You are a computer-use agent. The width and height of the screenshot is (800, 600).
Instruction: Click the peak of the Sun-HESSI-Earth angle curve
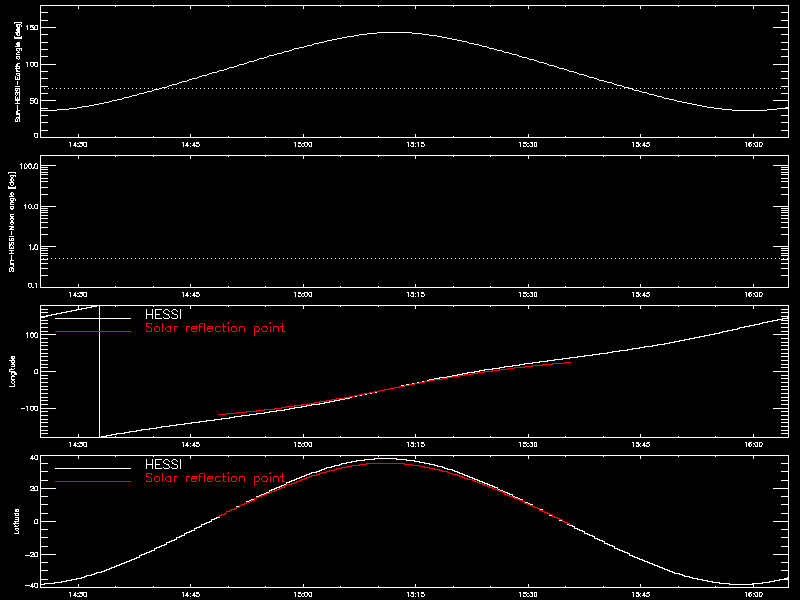395,33
